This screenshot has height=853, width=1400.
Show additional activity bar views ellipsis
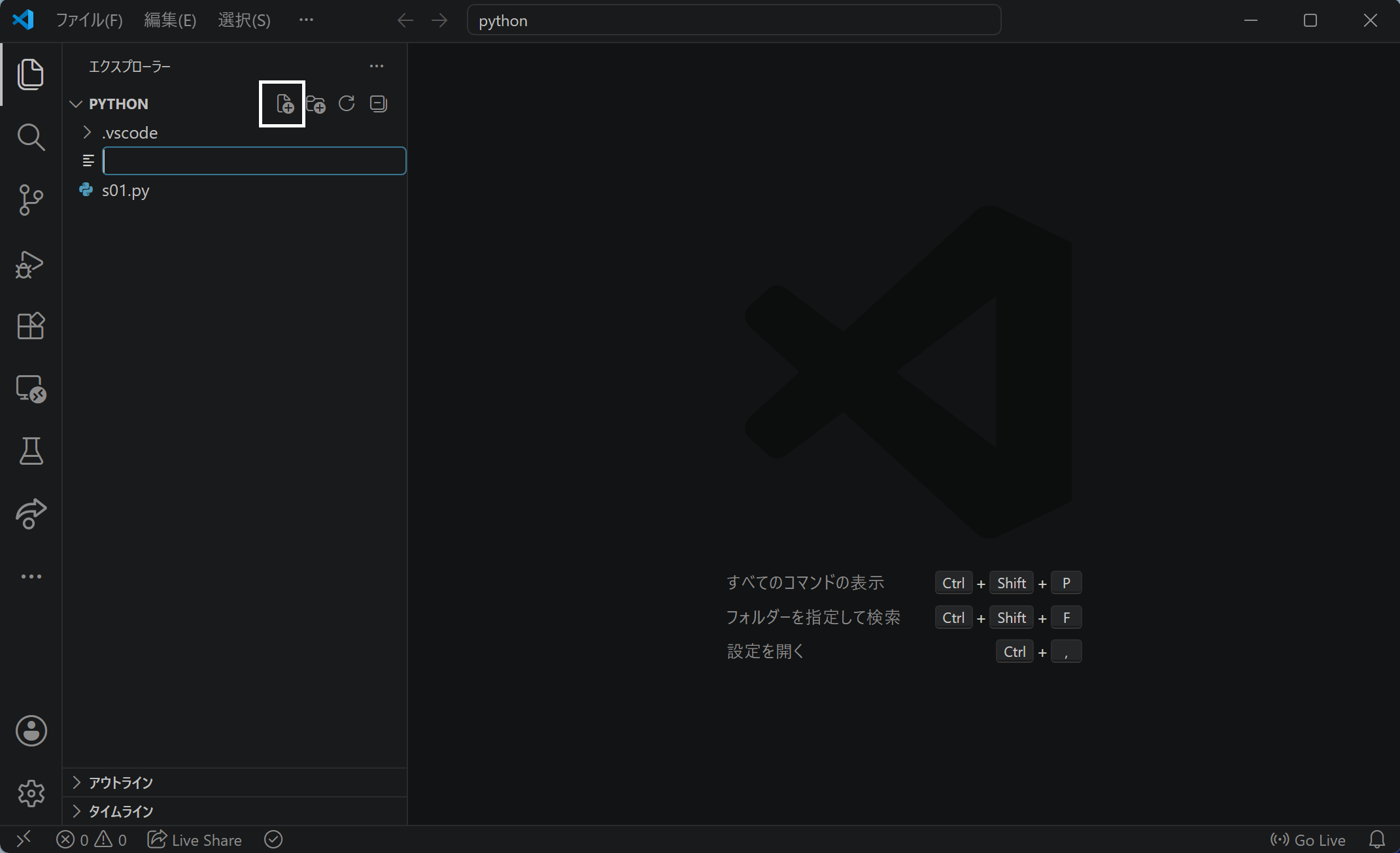(x=31, y=577)
